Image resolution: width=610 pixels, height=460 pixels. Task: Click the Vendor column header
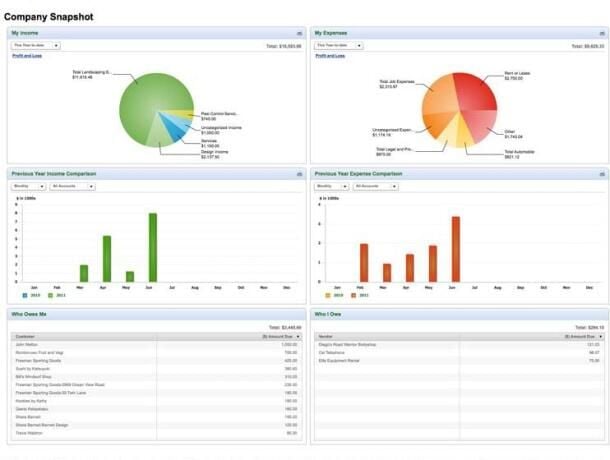click(387, 336)
